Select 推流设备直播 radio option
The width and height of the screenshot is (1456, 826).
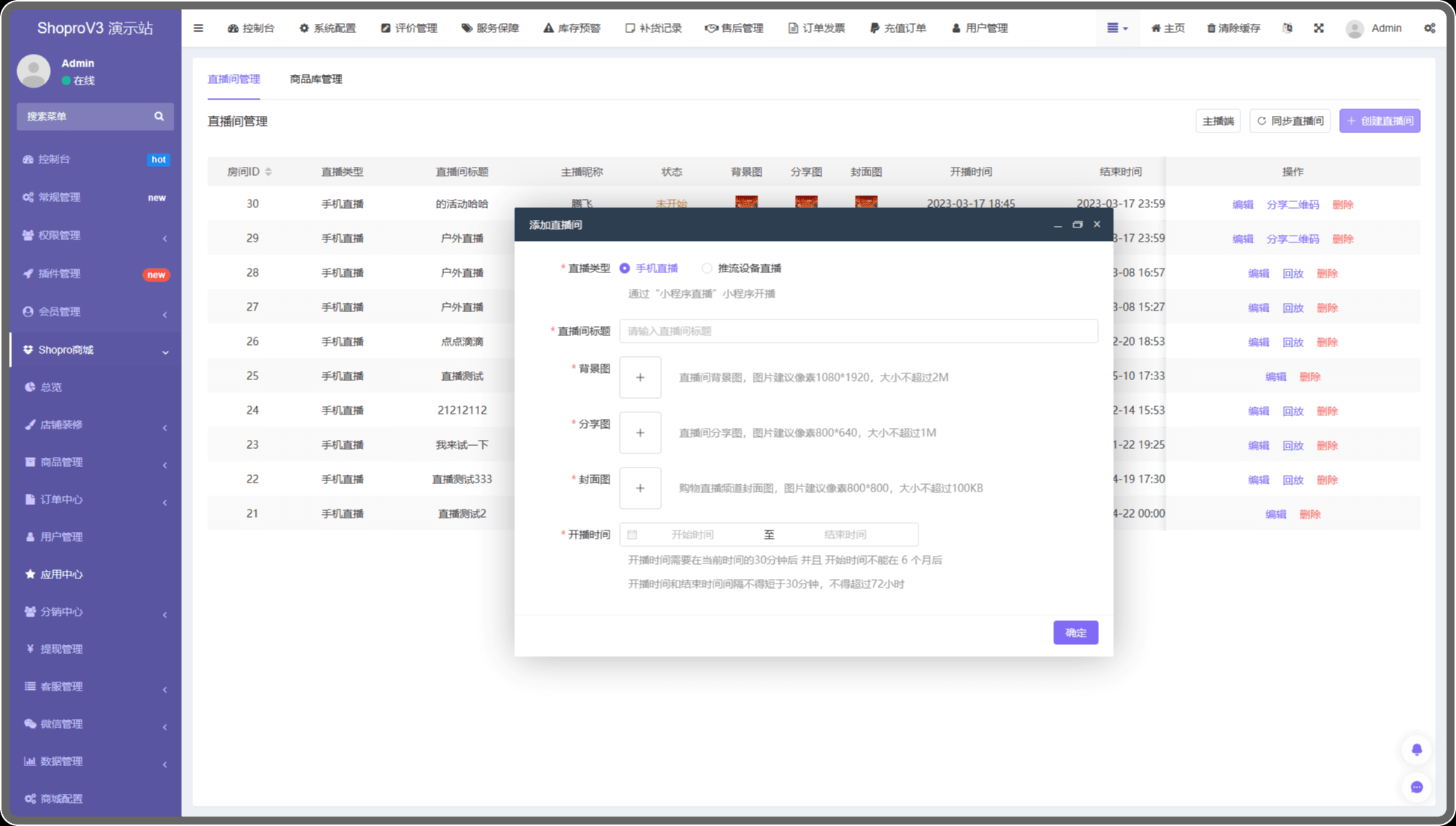pos(707,269)
